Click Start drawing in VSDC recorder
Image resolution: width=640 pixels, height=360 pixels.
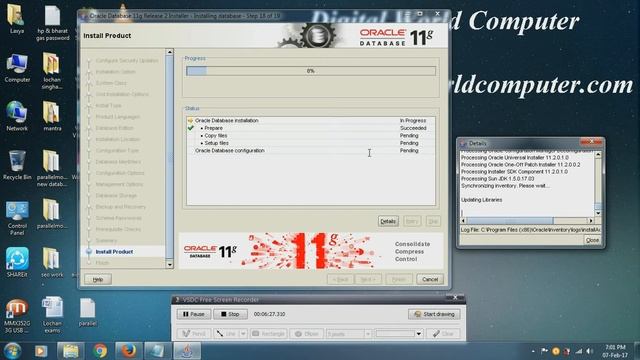(x=434, y=314)
